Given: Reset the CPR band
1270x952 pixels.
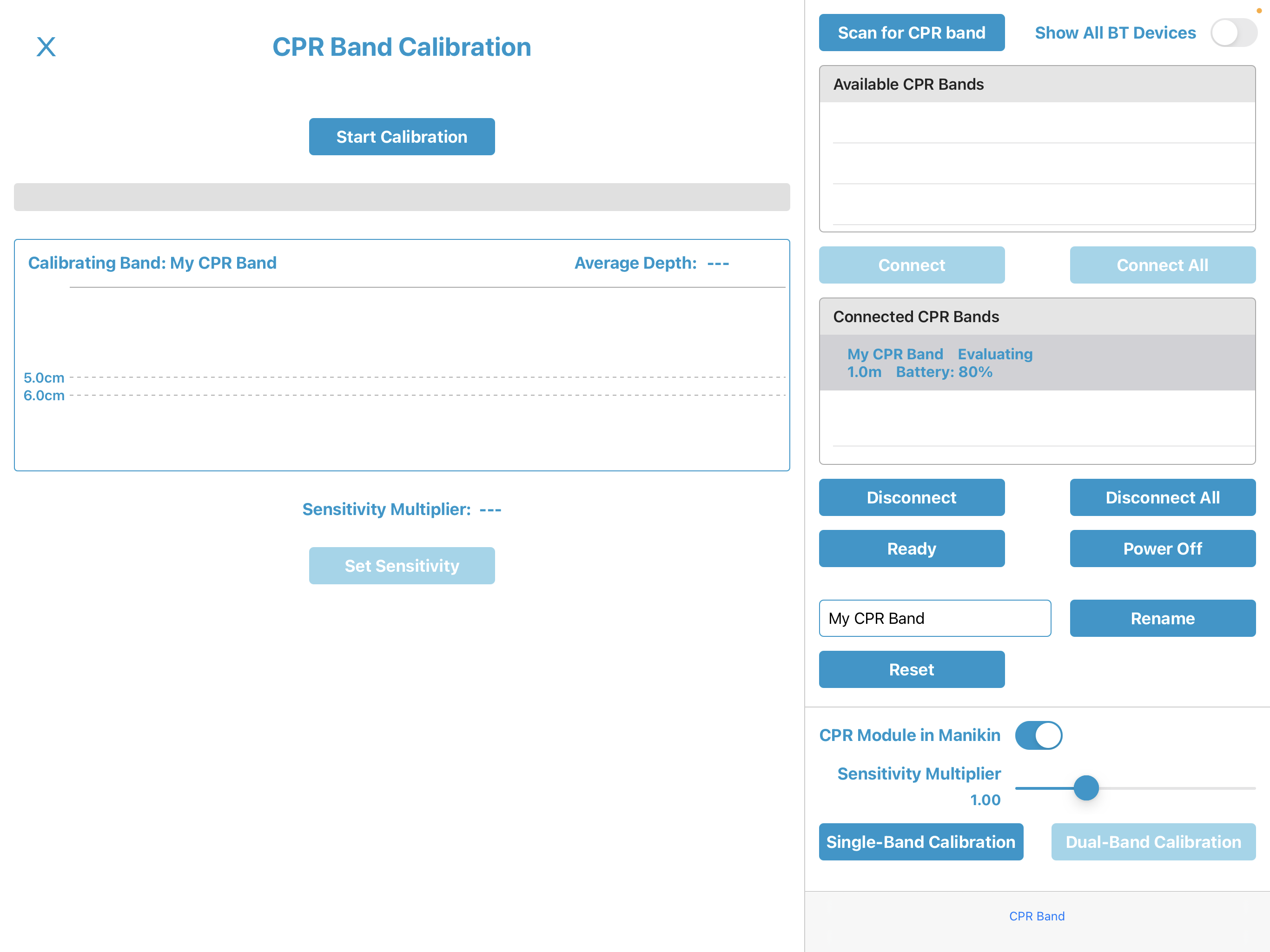Looking at the screenshot, I should [911, 669].
